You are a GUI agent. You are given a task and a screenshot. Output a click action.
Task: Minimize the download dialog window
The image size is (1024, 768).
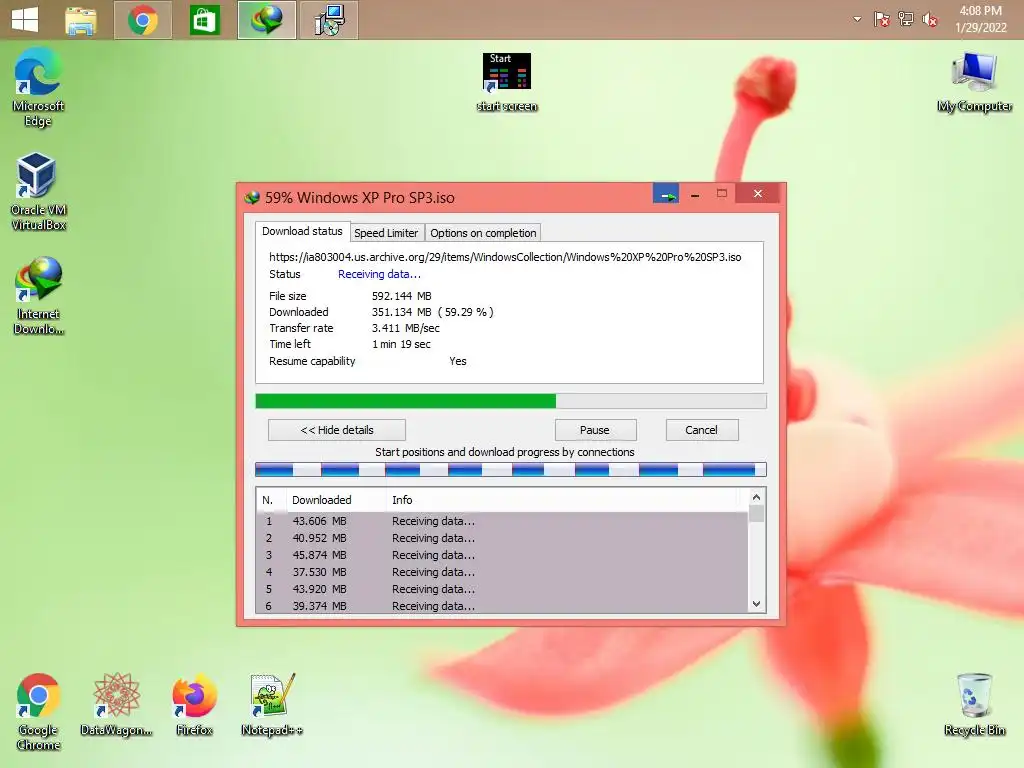point(695,194)
